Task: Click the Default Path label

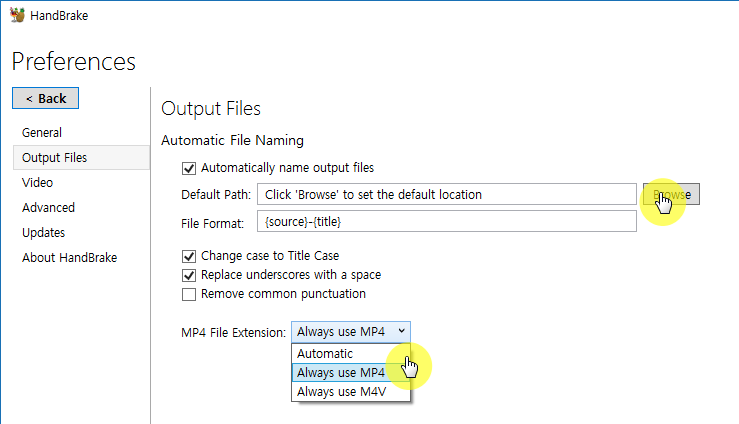Action: pyautogui.click(x=216, y=195)
